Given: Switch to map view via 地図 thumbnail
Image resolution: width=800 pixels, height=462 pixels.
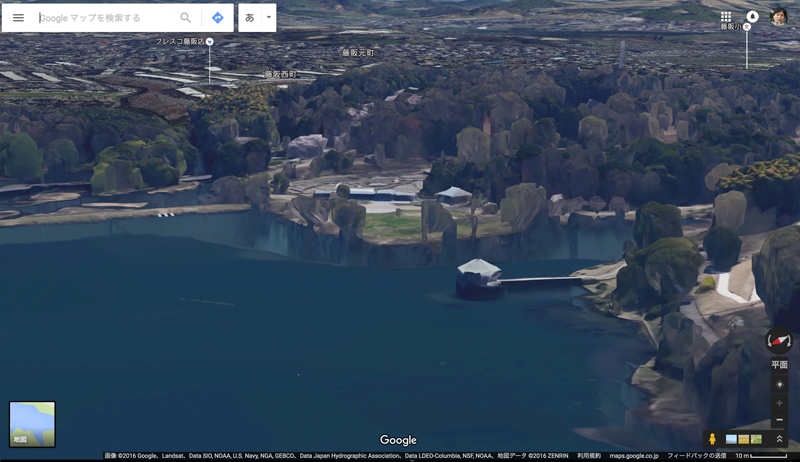Looking at the screenshot, I should (x=32, y=424).
